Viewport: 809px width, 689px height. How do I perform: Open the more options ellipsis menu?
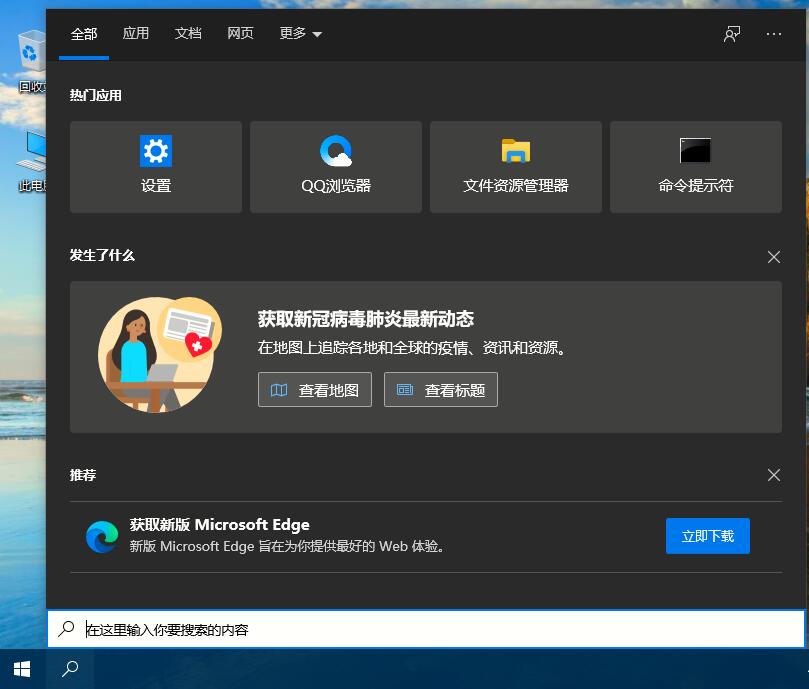(773, 33)
